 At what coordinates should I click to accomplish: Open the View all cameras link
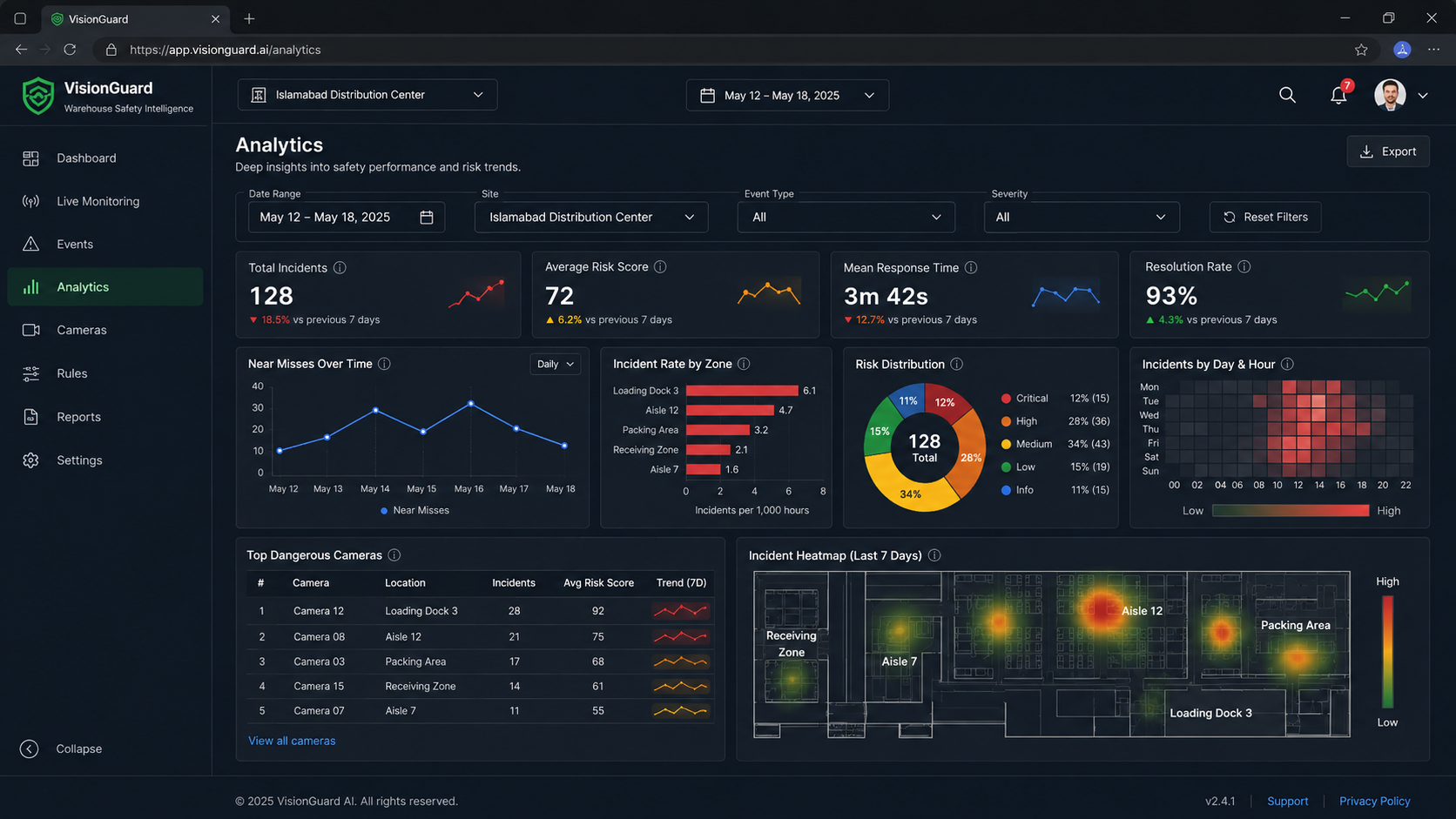[x=292, y=741]
